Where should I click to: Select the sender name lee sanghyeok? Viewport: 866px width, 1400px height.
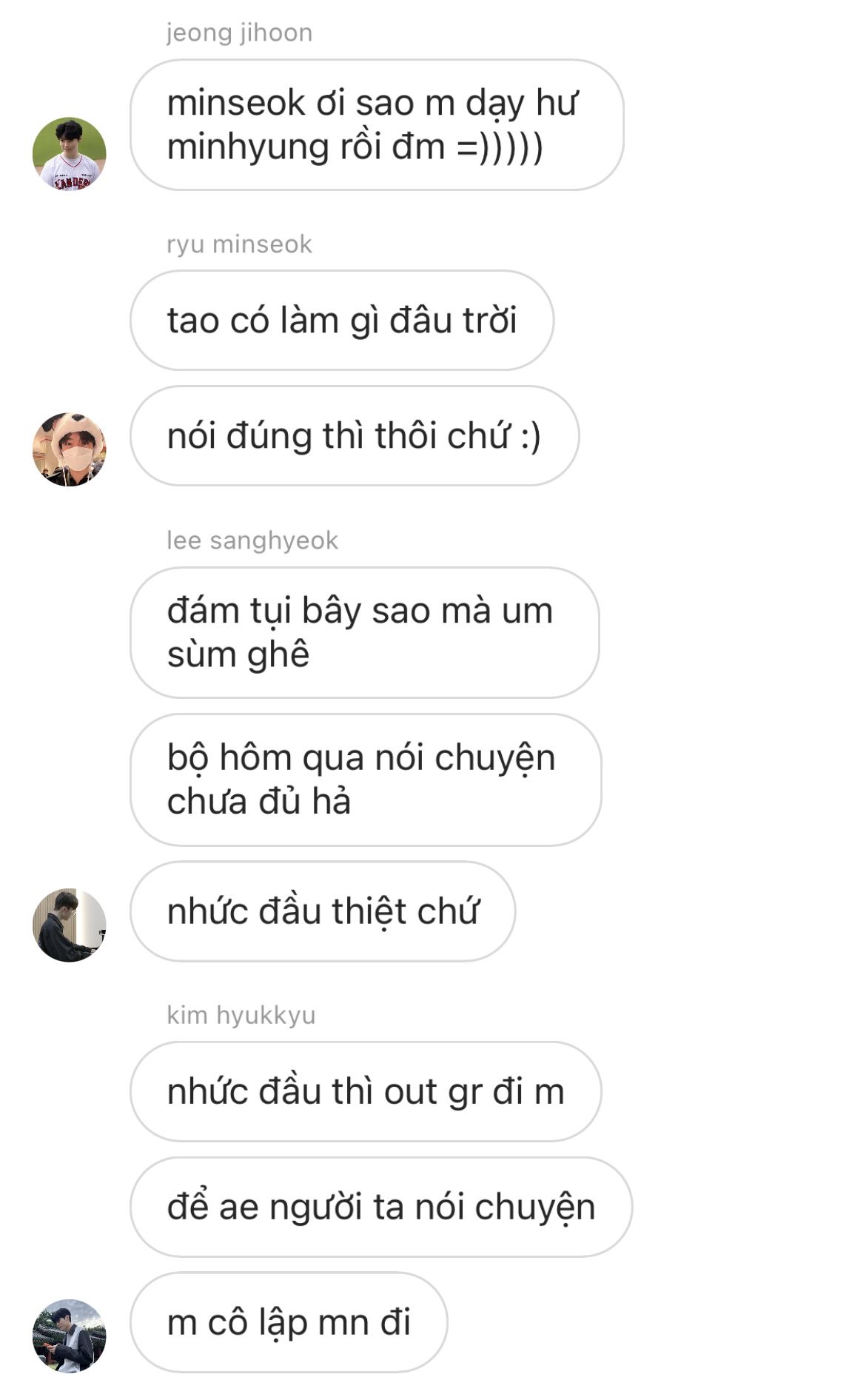coord(252,540)
